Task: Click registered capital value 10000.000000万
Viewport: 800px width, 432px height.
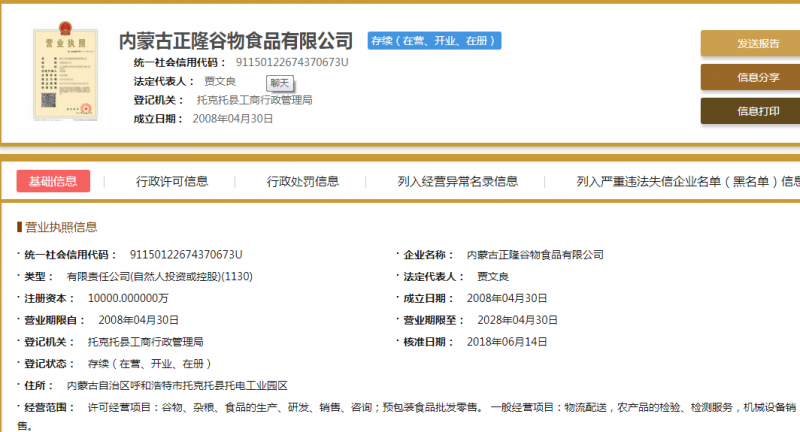Action: (128, 298)
